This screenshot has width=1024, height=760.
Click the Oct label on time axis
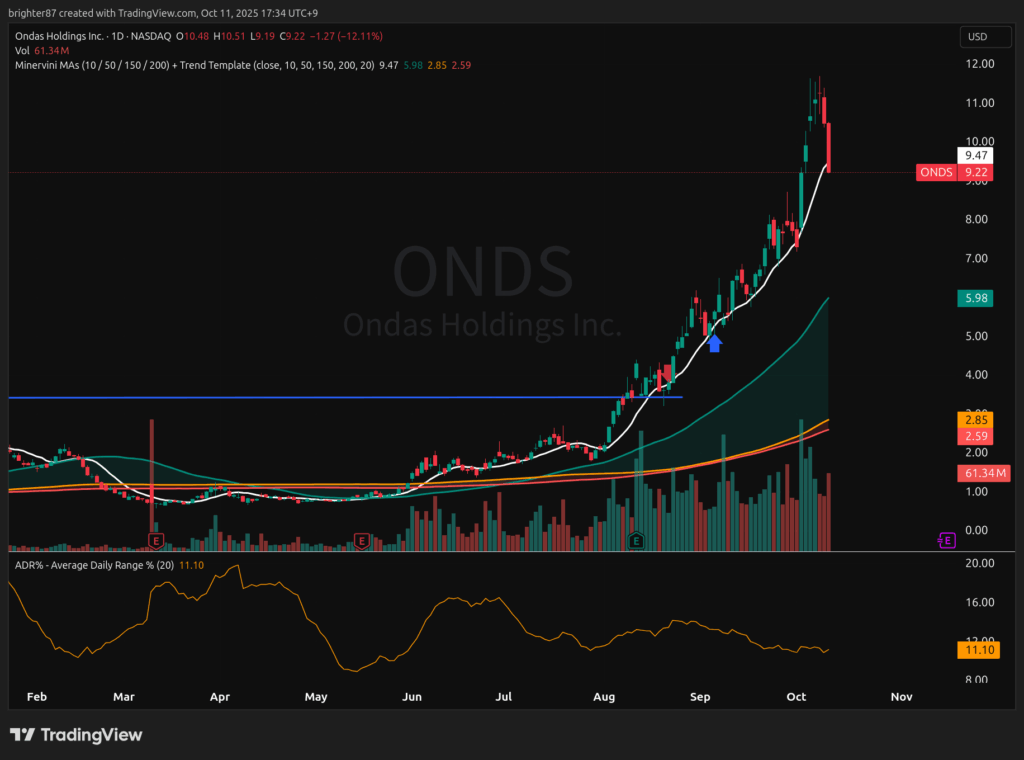[796, 696]
